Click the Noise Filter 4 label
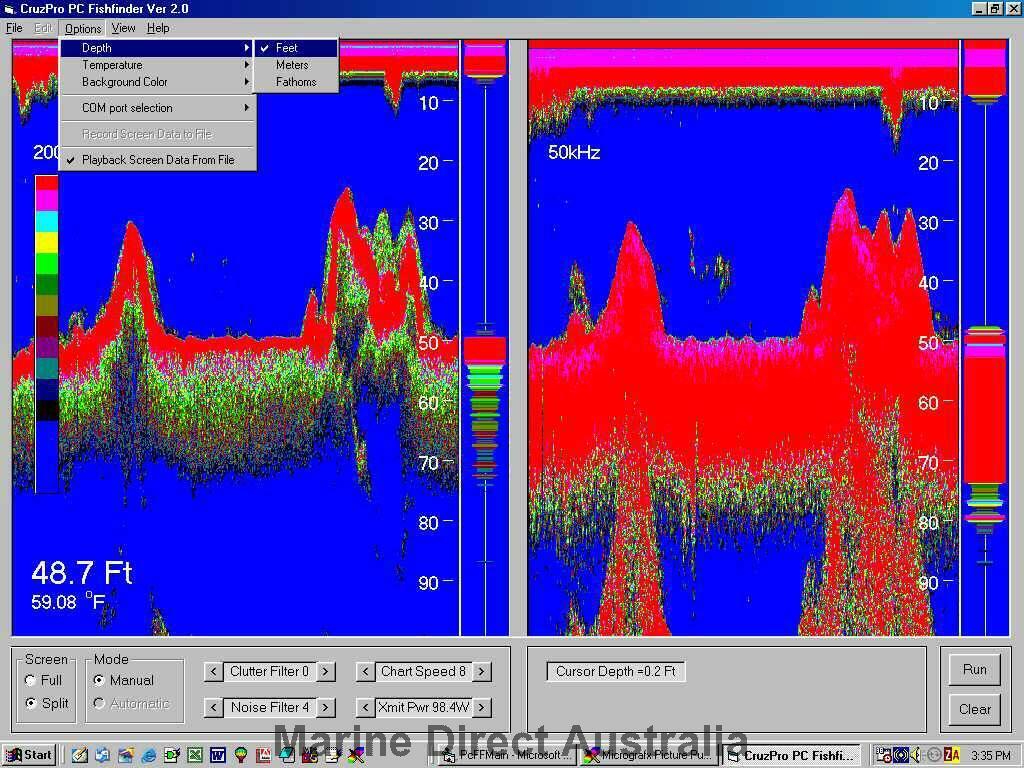 pyautogui.click(x=269, y=707)
